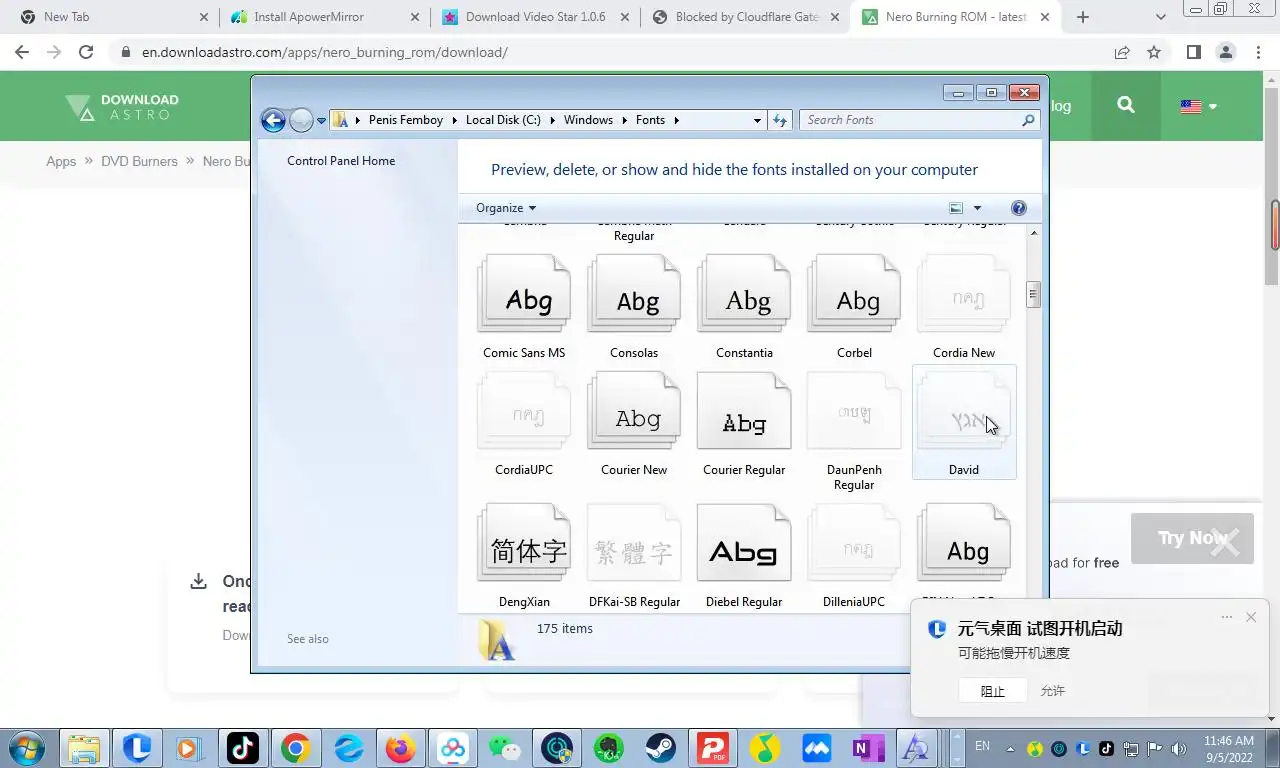Open WeChat from the taskbar

tap(504, 748)
